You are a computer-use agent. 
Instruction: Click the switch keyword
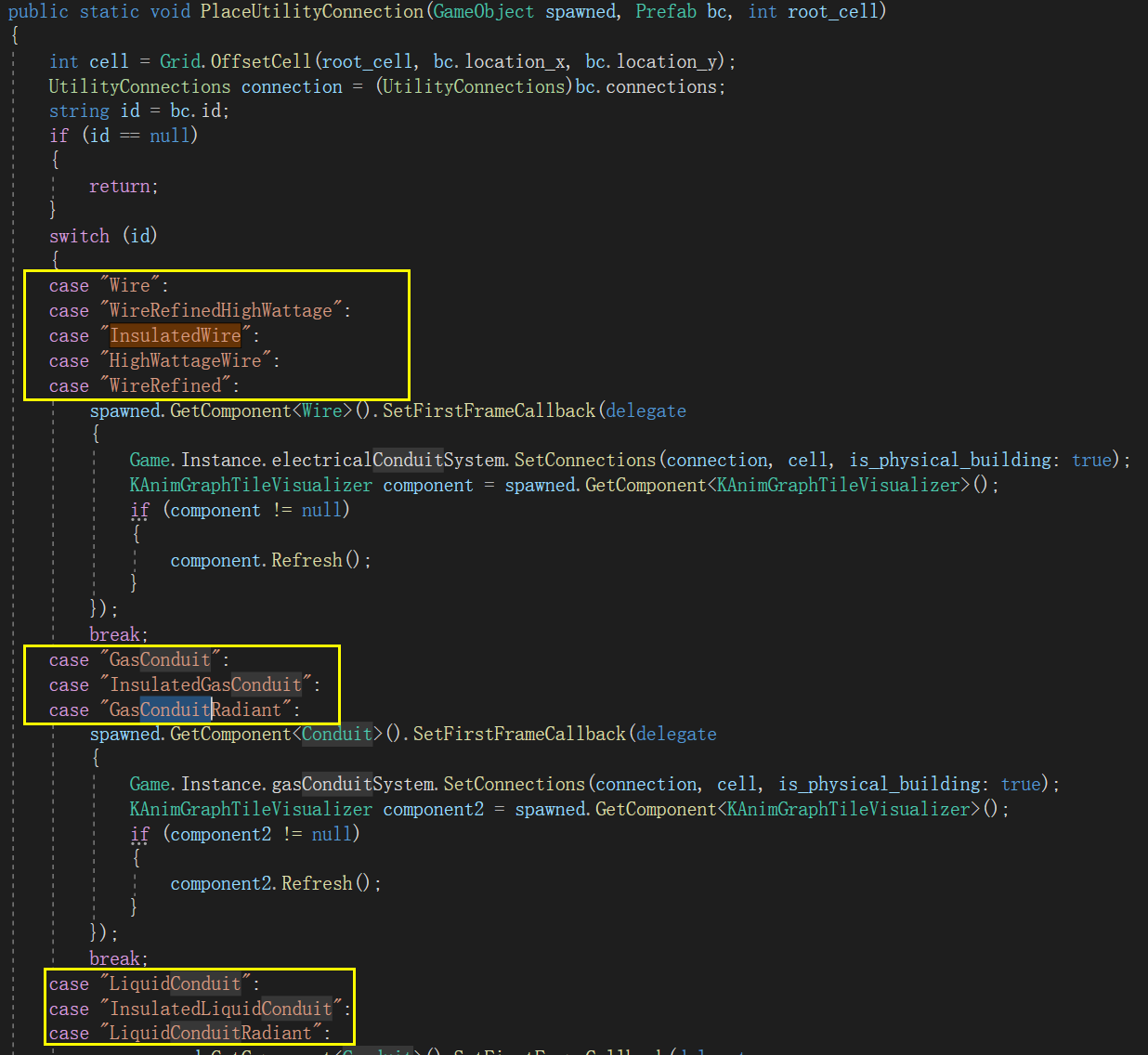(x=79, y=237)
